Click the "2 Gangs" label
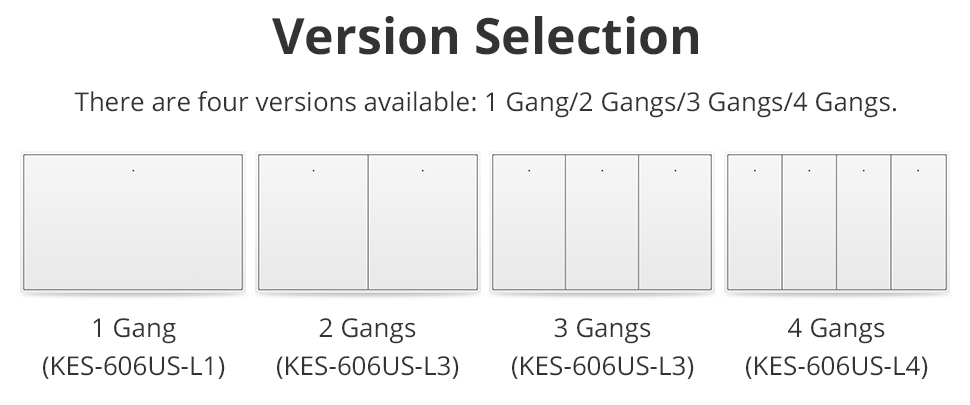The width and height of the screenshot is (970, 405). point(367,328)
